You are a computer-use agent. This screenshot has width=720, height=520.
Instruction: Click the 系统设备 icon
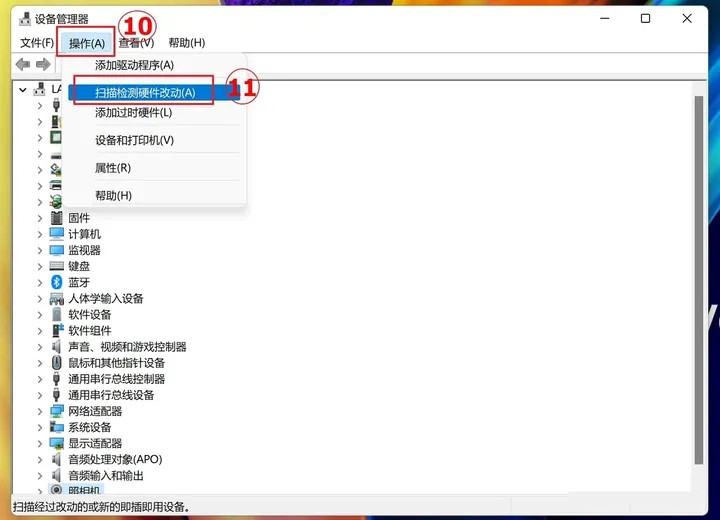56,427
